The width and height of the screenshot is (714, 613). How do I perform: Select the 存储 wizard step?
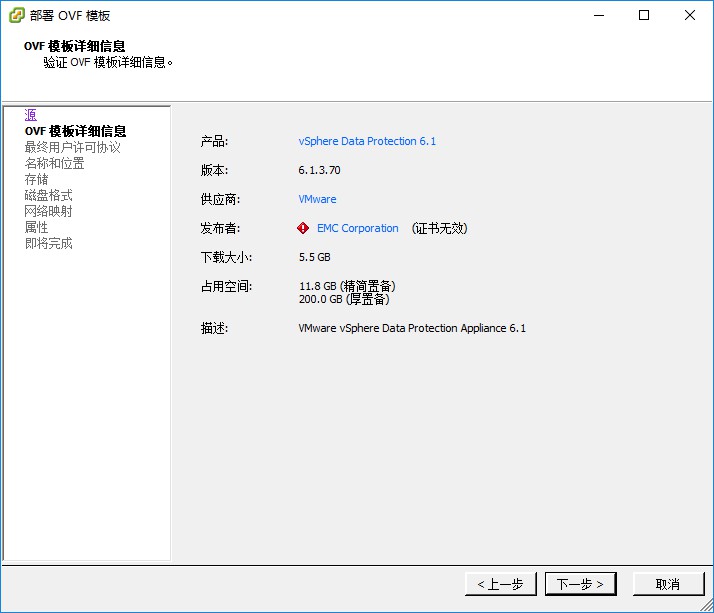[x=36, y=179]
